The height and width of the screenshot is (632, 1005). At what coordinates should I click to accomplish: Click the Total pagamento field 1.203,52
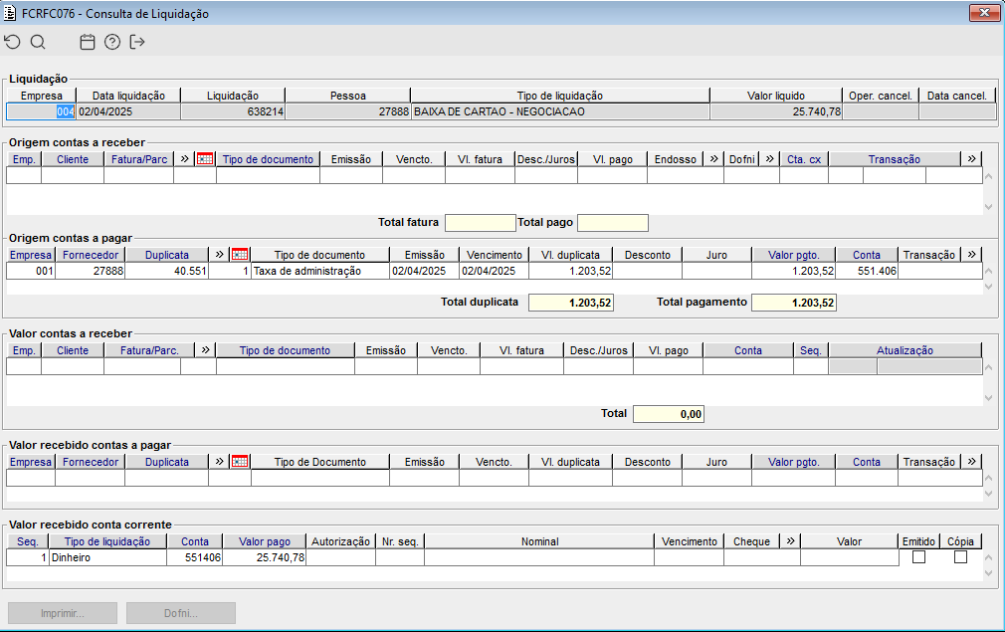tap(793, 303)
